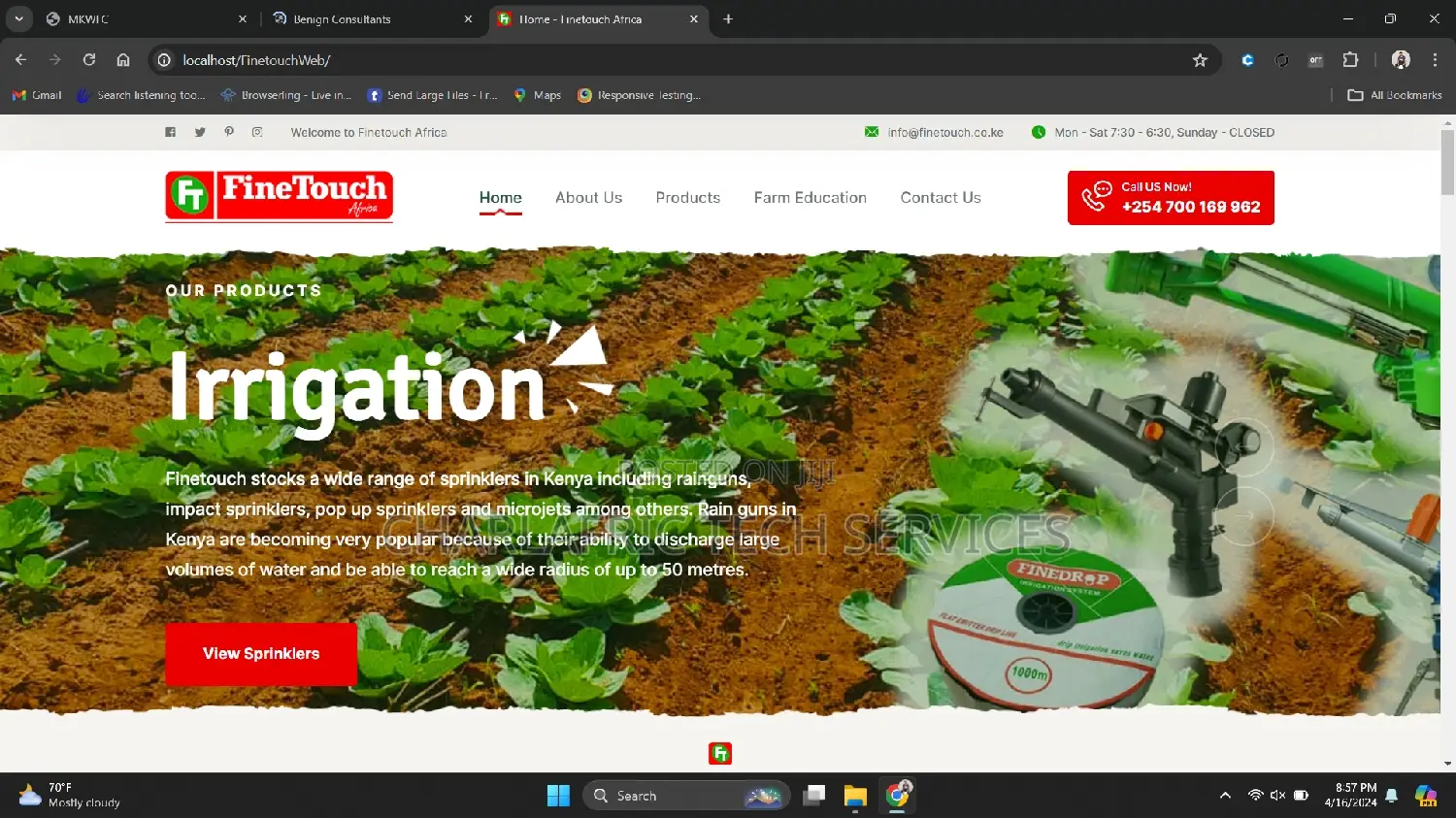Screen dimensions: 1456x818
Task: Reload the current page
Action: [89, 60]
